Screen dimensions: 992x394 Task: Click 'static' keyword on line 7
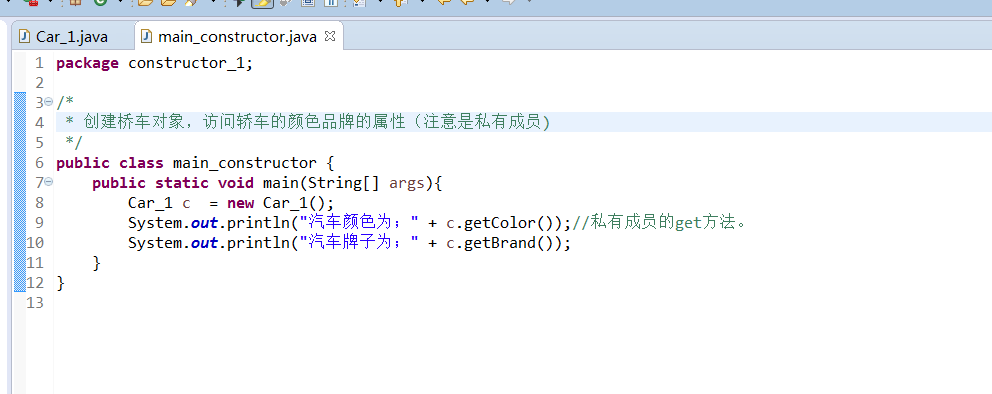pos(182,183)
